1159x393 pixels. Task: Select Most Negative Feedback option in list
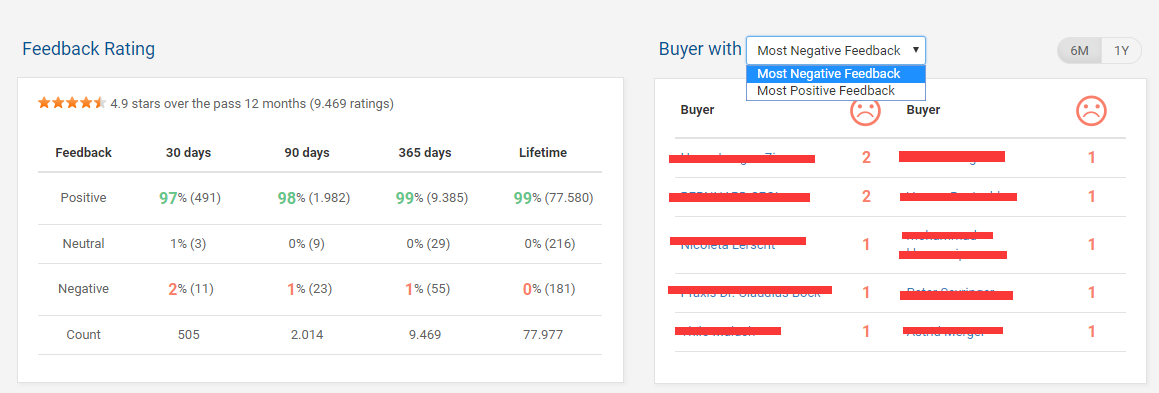pos(835,74)
